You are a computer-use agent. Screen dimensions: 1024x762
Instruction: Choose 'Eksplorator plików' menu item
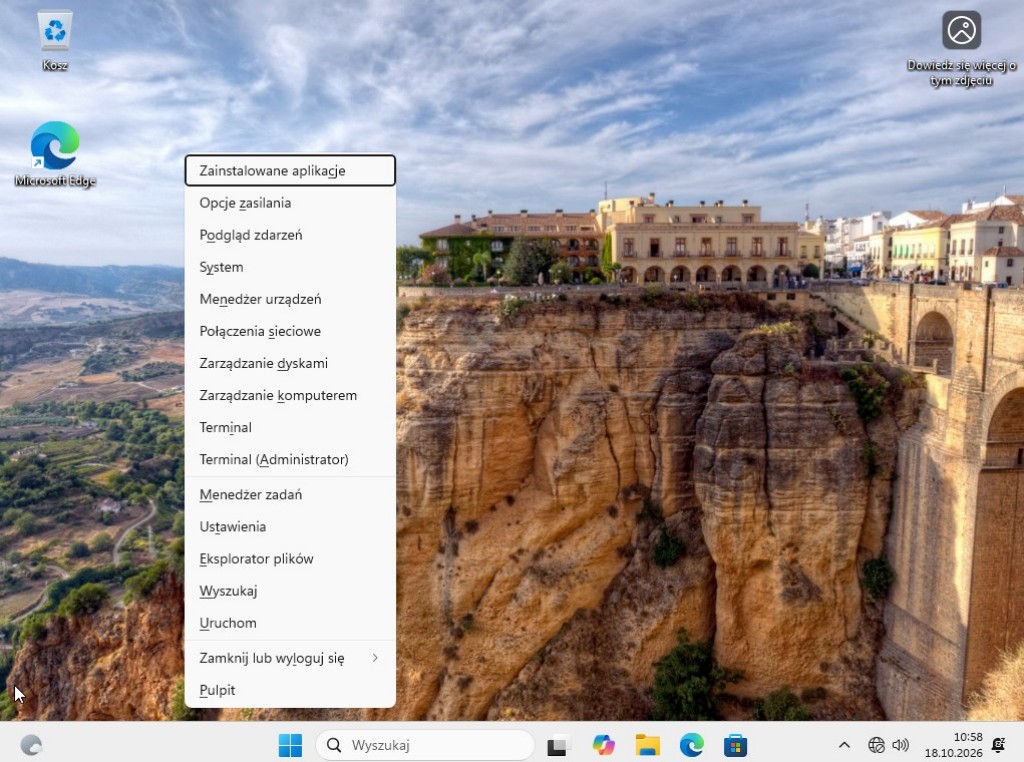coord(290,558)
